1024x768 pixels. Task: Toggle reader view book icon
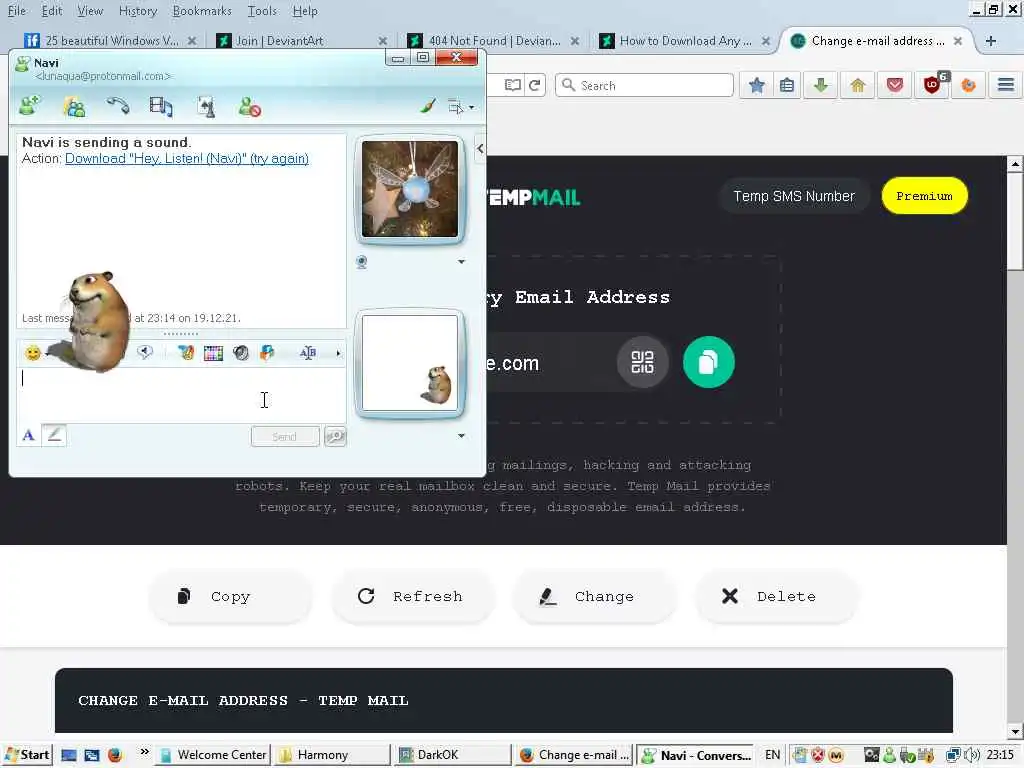pos(513,85)
